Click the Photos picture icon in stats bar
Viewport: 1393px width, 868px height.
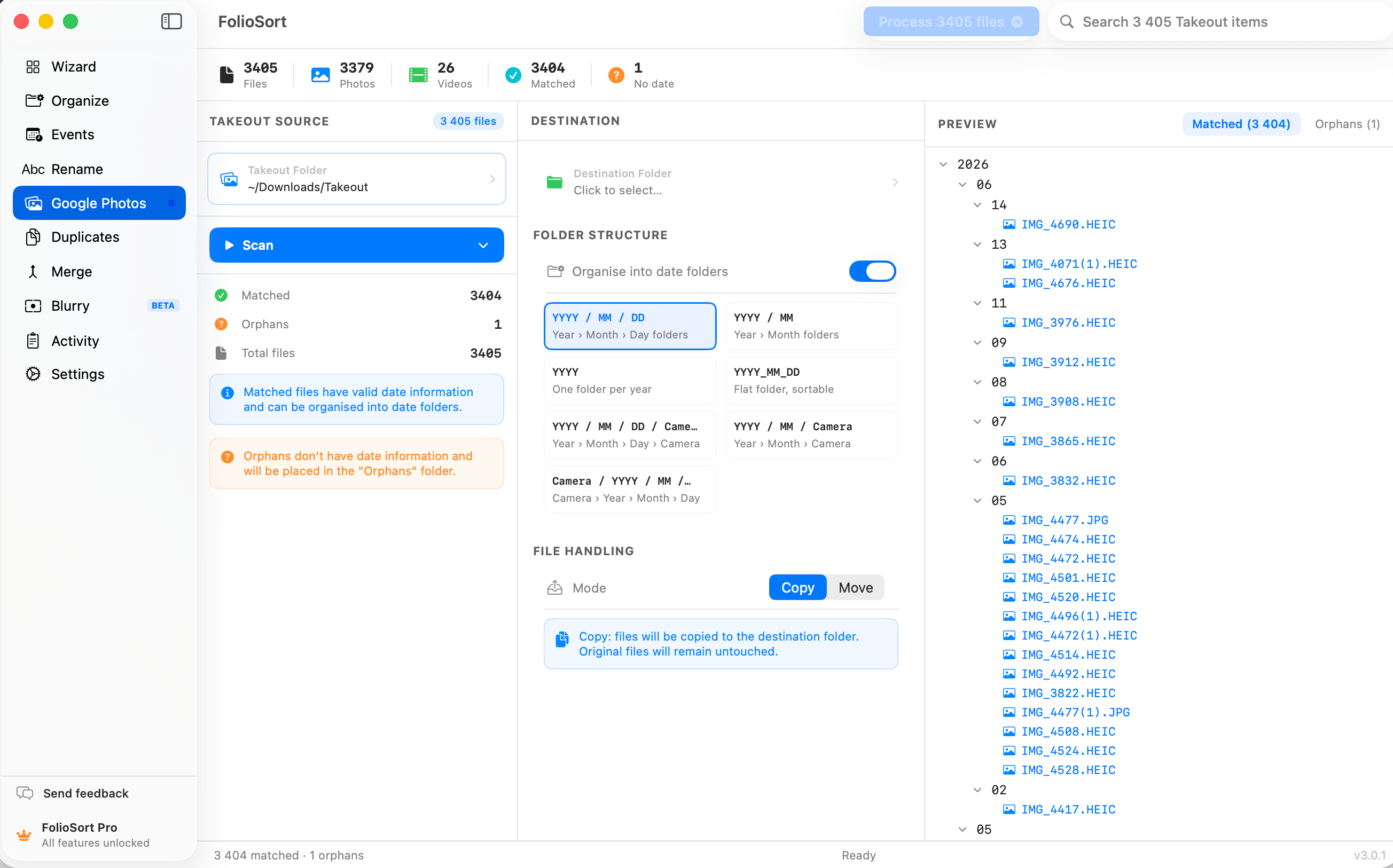[320, 75]
